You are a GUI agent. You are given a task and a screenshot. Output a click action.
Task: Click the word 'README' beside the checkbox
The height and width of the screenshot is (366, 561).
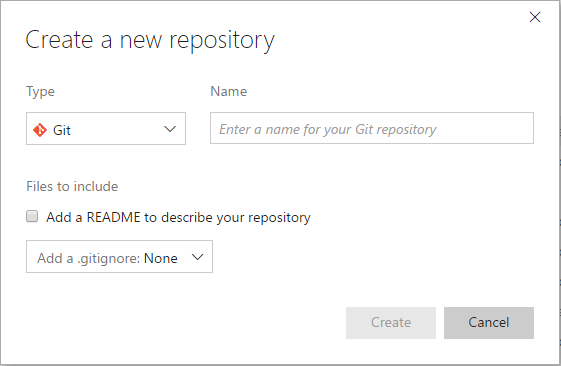113,218
